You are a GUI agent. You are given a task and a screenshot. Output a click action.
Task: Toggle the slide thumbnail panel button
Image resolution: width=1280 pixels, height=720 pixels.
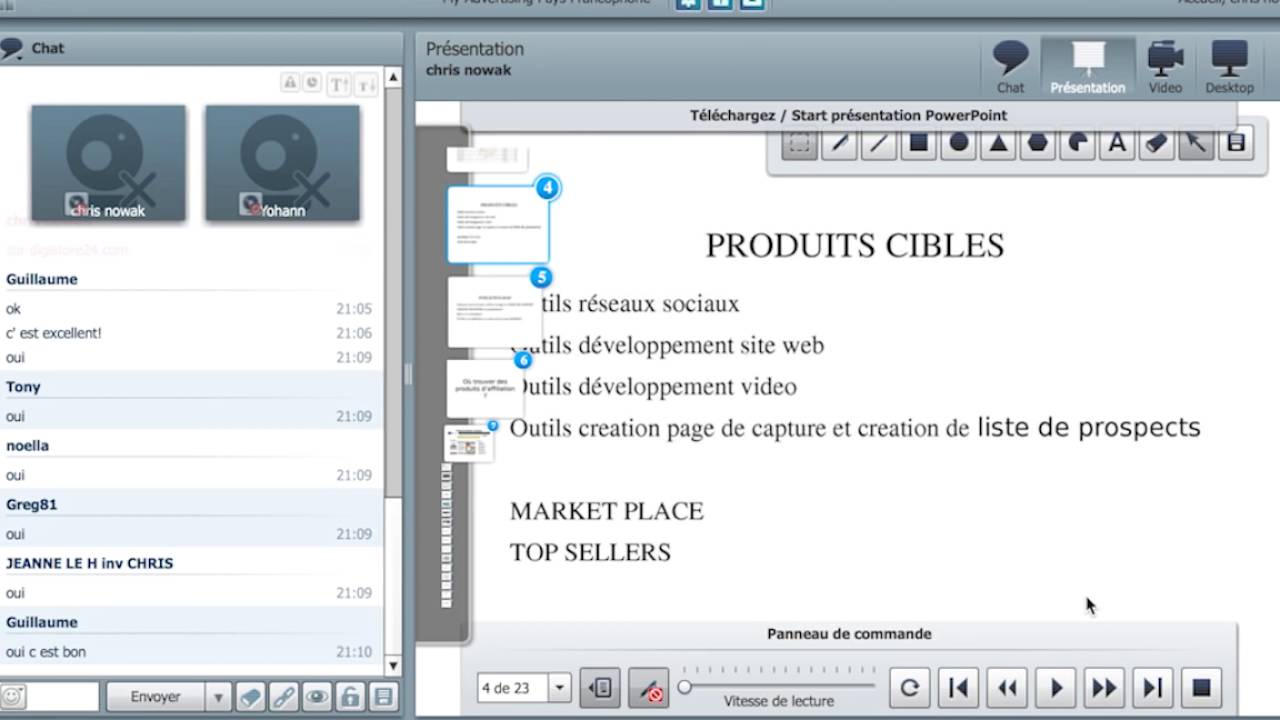click(x=600, y=688)
